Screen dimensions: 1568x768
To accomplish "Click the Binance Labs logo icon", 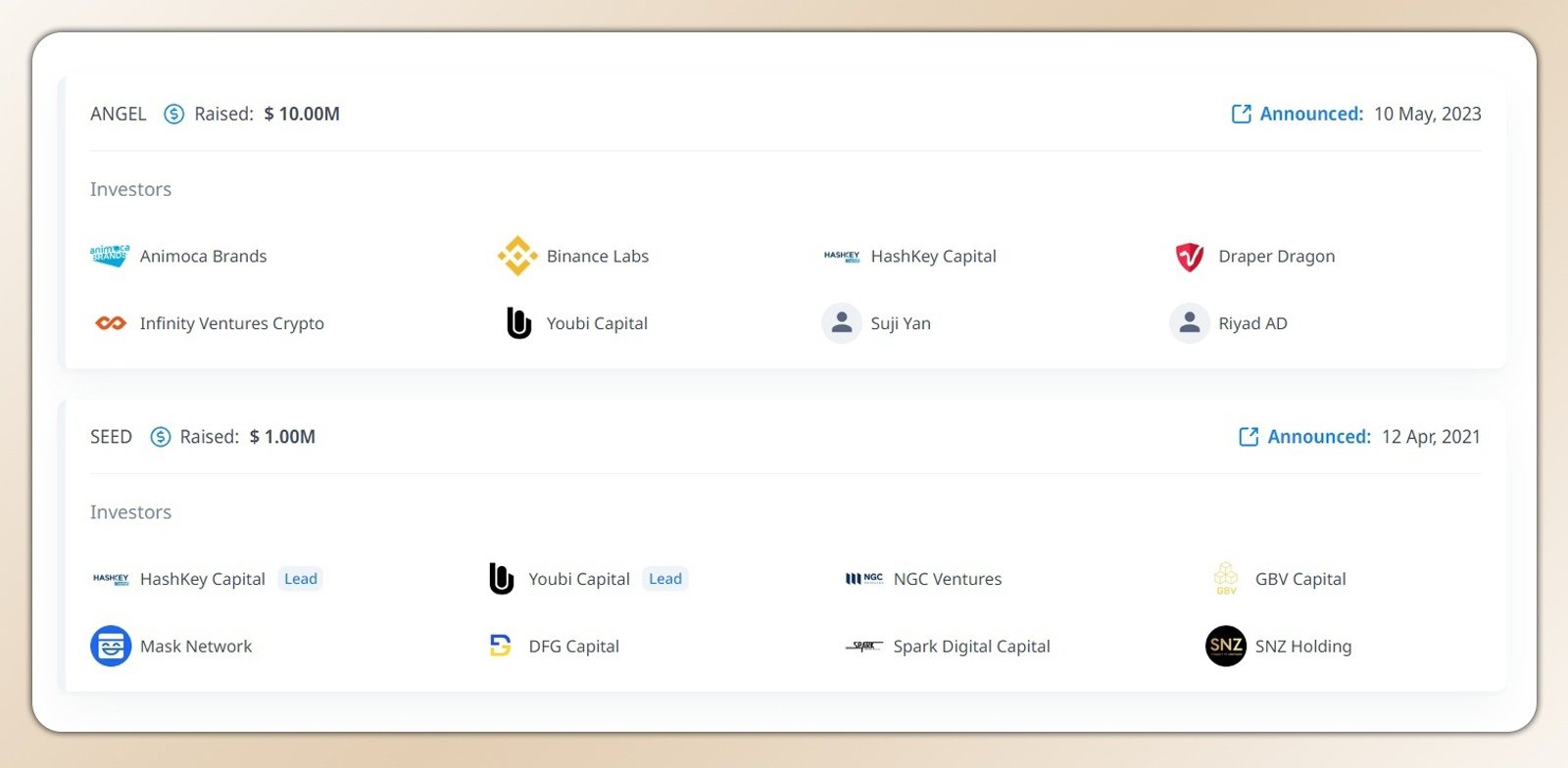I will (x=517, y=256).
